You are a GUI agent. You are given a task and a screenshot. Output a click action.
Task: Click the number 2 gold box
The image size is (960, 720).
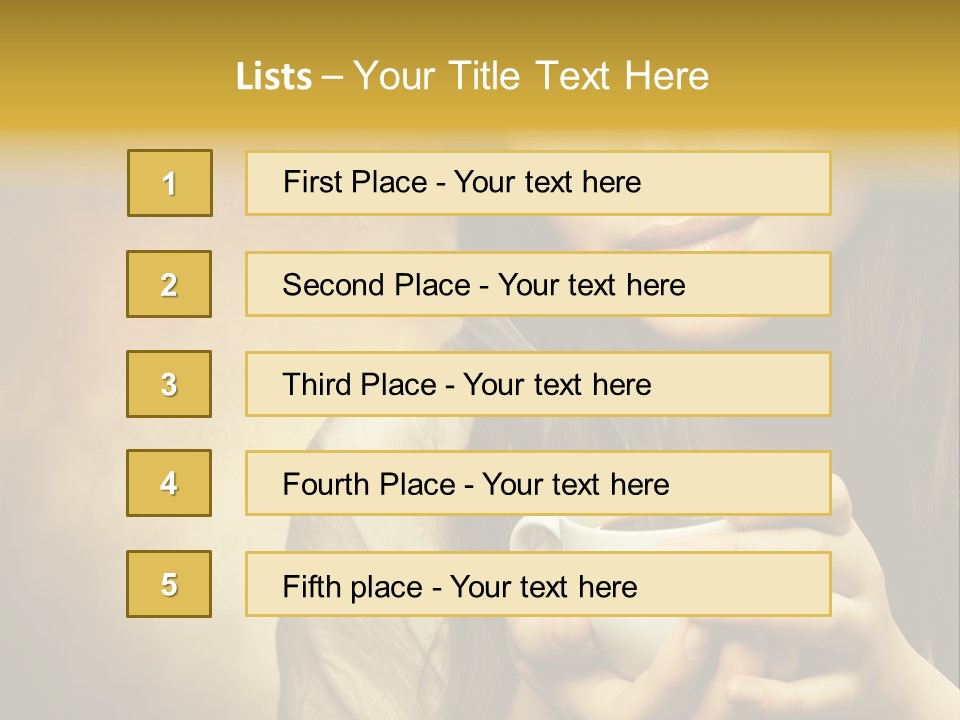coord(169,284)
